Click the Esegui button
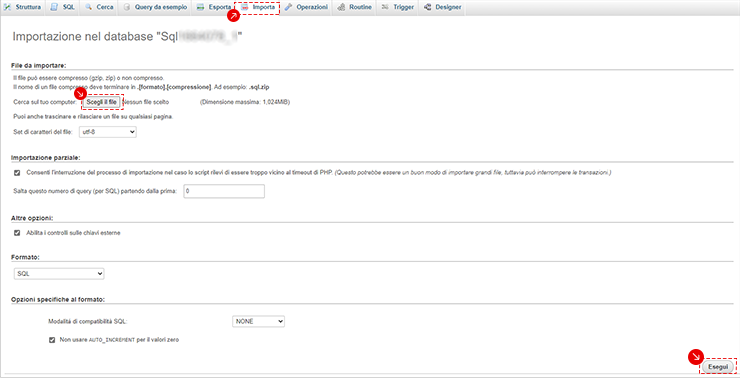 718,367
